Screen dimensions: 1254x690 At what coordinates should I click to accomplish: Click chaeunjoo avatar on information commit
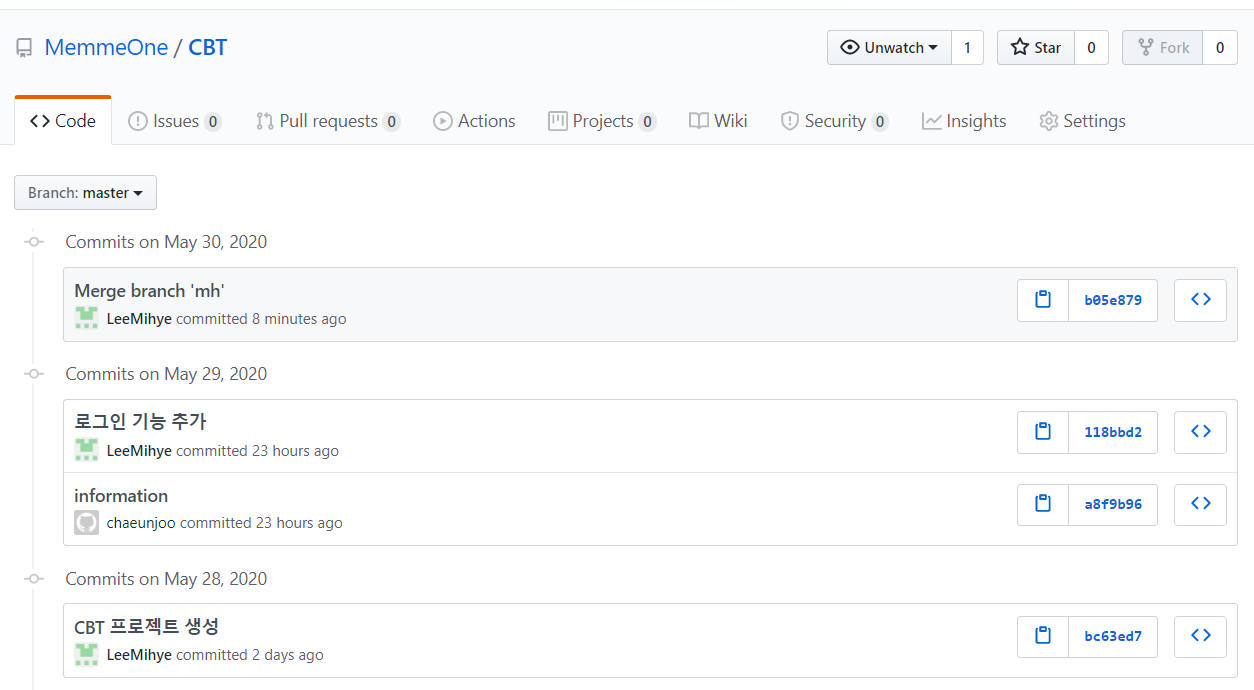tap(86, 523)
